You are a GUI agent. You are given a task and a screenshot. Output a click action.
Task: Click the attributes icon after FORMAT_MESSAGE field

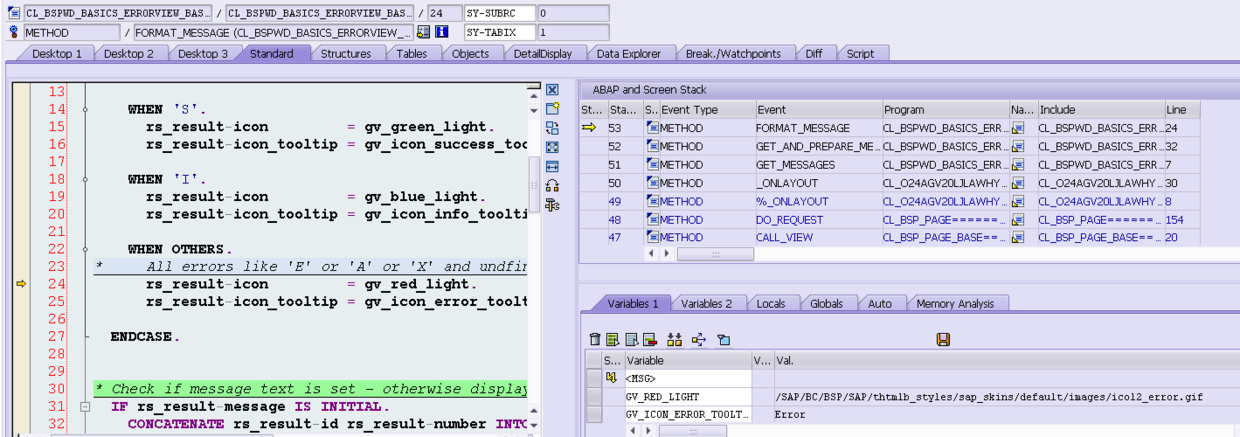coord(424,32)
